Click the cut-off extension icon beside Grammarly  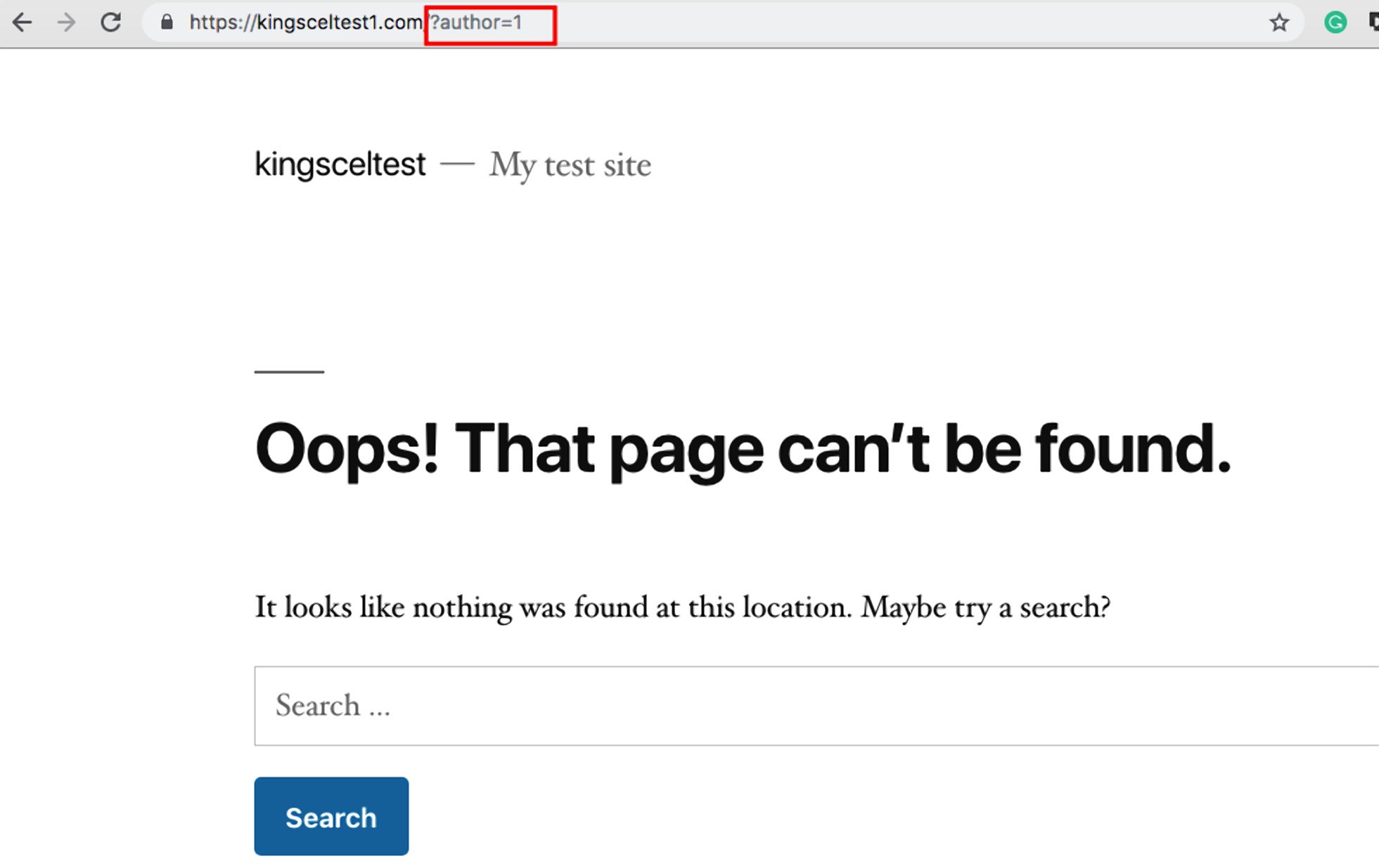pyautogui.click(x=1373, y=22)
